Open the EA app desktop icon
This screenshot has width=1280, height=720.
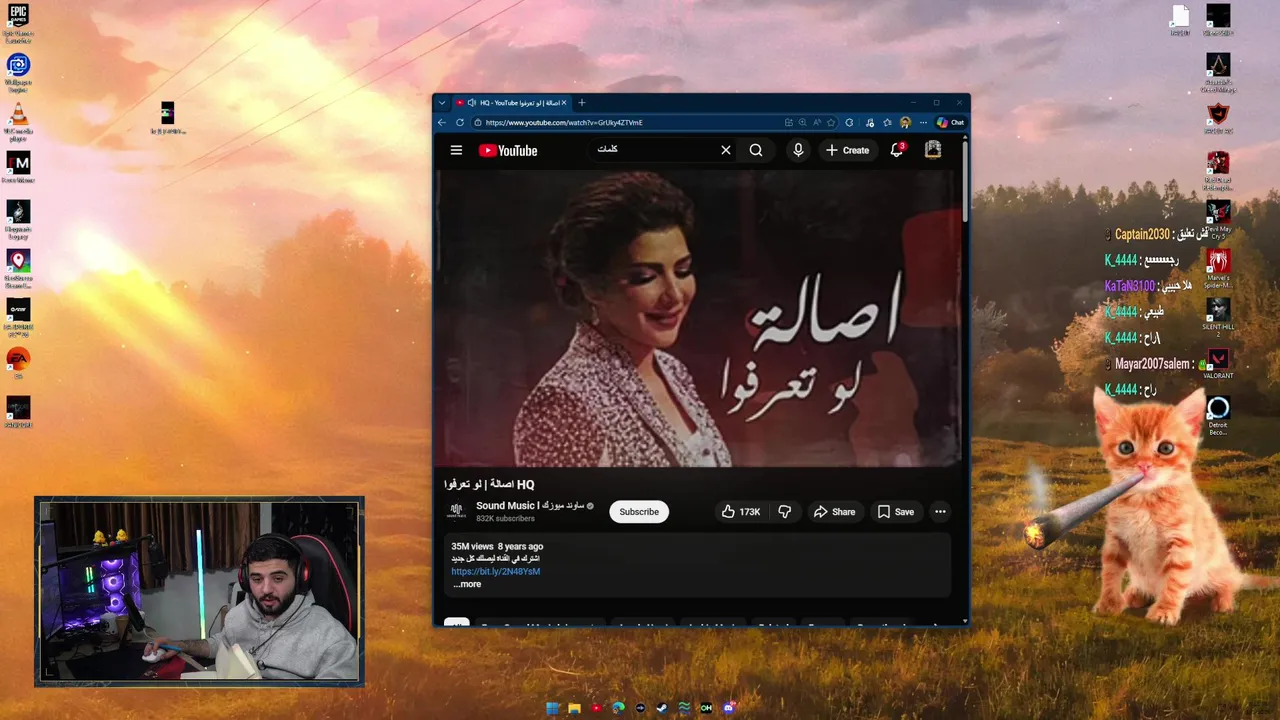(18, 362)
